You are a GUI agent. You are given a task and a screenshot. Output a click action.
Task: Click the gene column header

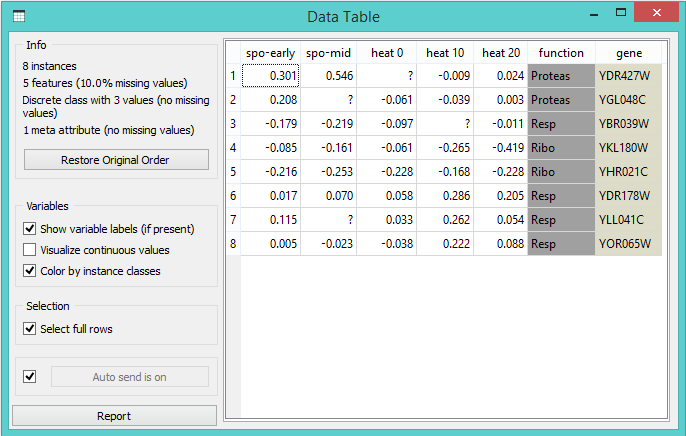[629, 53]
